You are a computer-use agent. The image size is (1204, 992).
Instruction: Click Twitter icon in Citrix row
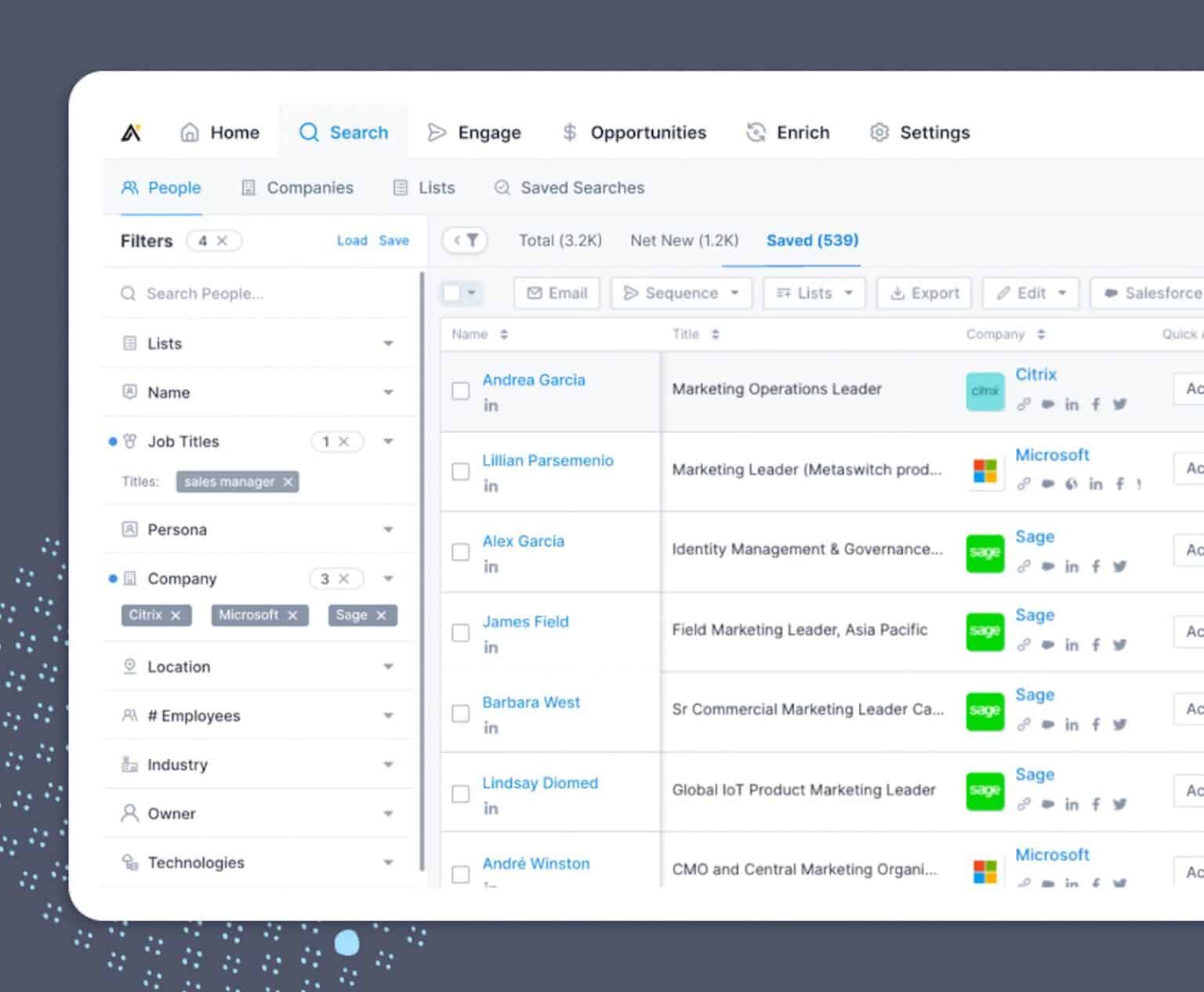pyautogui.click(x=1120, y=405)
